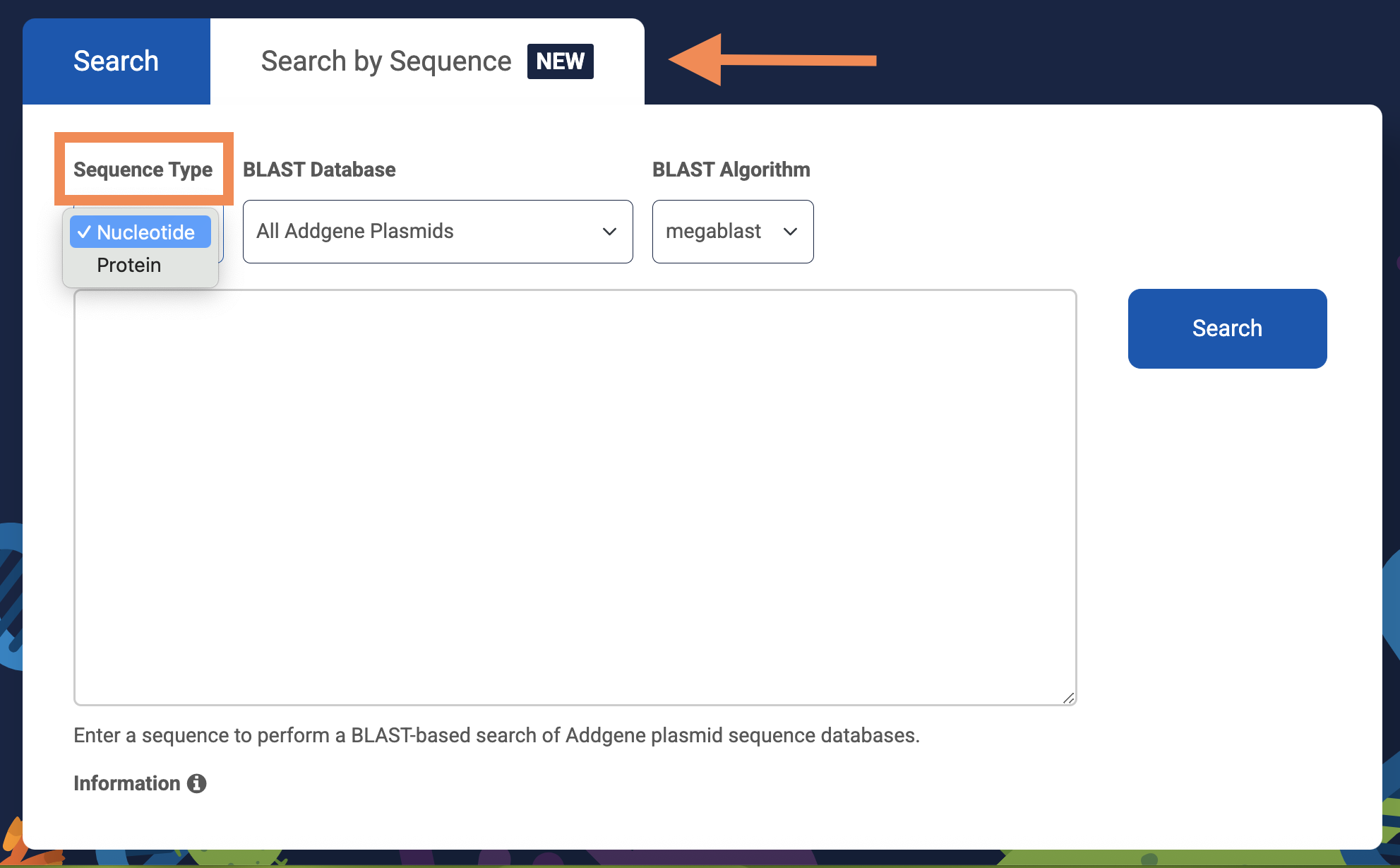Select the Nucleotide sequence type option

tap(145, 232)
